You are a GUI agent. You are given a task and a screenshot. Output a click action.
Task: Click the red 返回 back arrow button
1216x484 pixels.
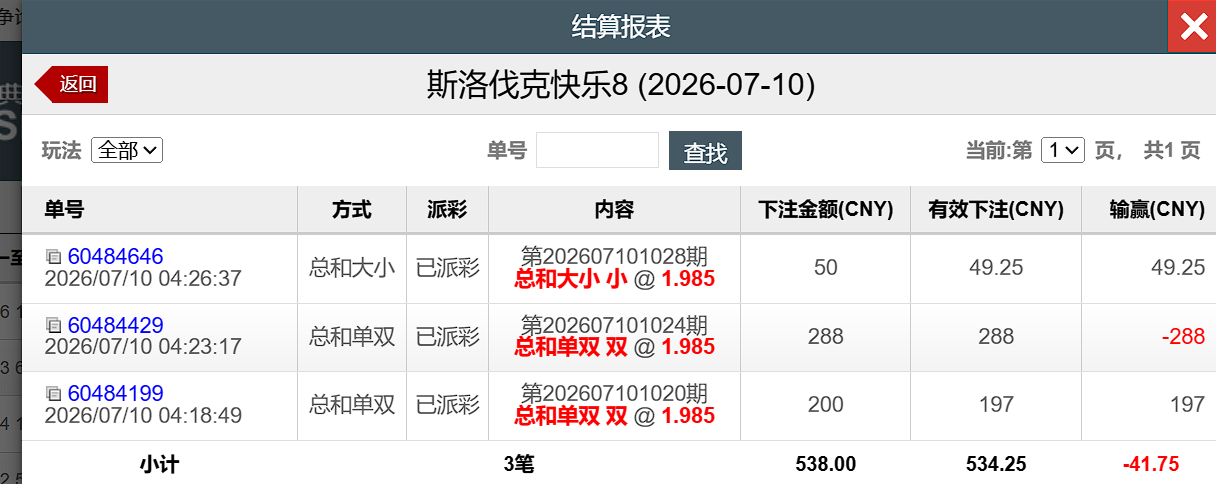pos(71,84)
